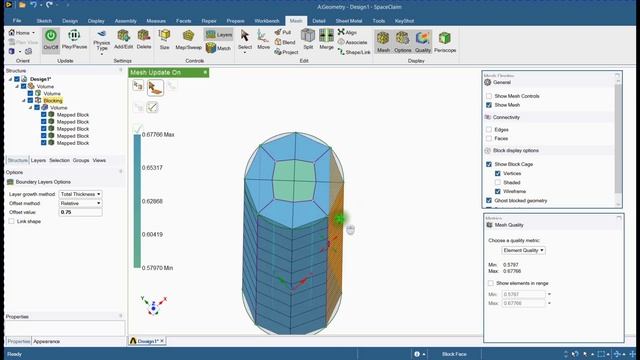Open the Element Quality metric dropdown

(x=523, y=250)
